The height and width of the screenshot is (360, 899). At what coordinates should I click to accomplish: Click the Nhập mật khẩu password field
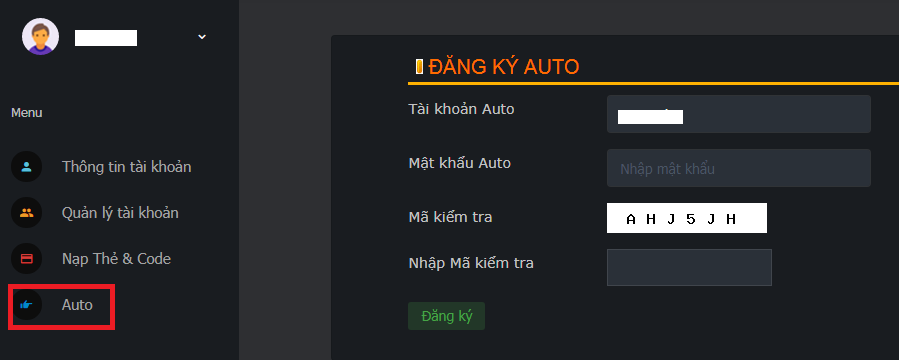(x=738, y=168)
